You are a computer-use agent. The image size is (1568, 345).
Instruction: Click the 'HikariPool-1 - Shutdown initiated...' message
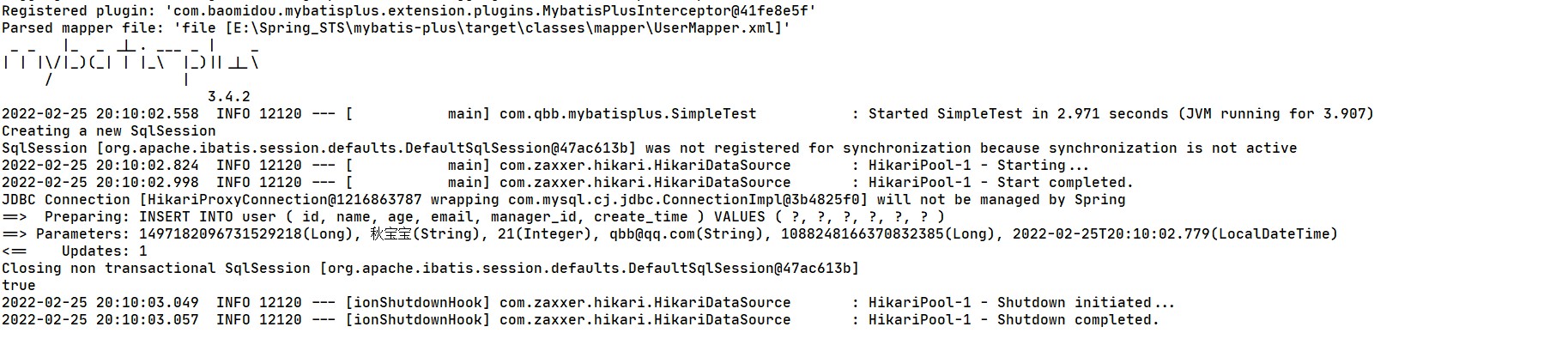click(1021, 303)
